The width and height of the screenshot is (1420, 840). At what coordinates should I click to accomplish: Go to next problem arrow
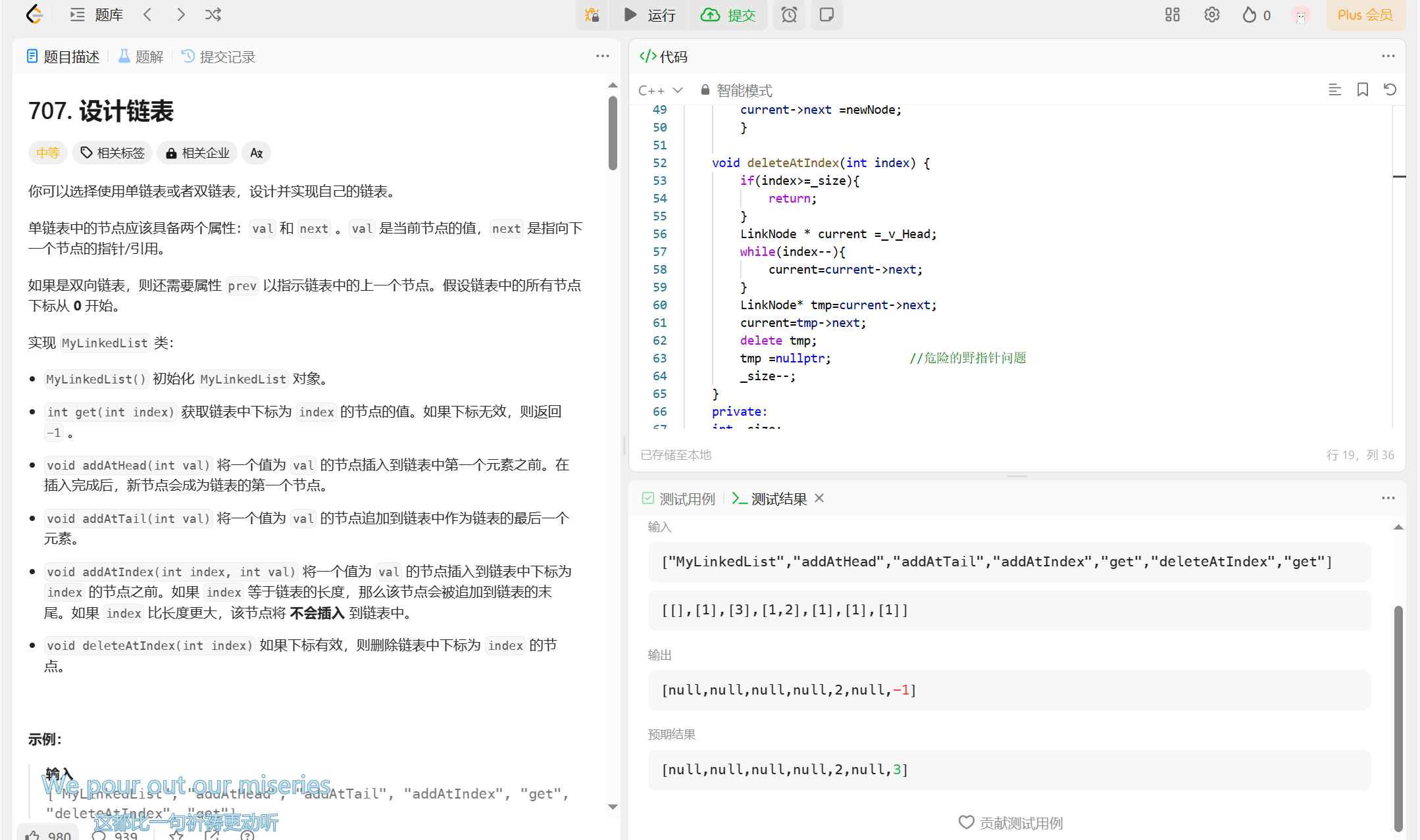click(180, 14)
